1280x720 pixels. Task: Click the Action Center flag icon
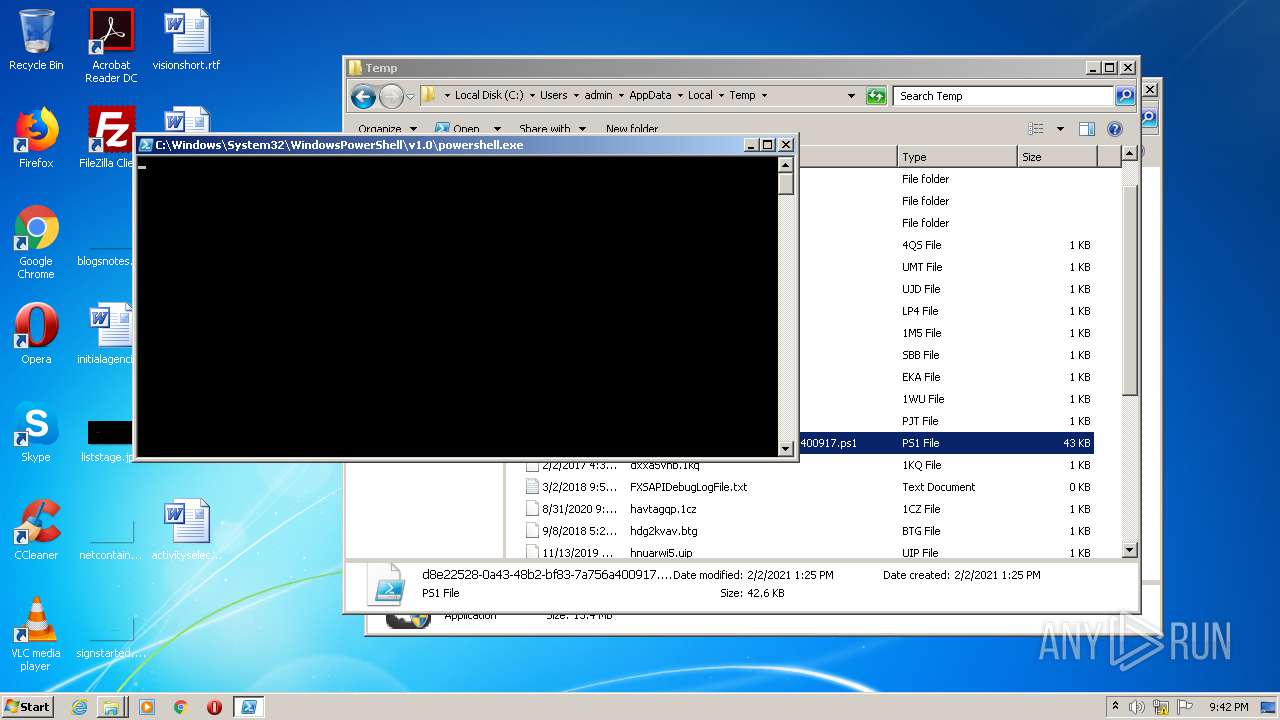pyautogui.click(x=1185, y=707)
